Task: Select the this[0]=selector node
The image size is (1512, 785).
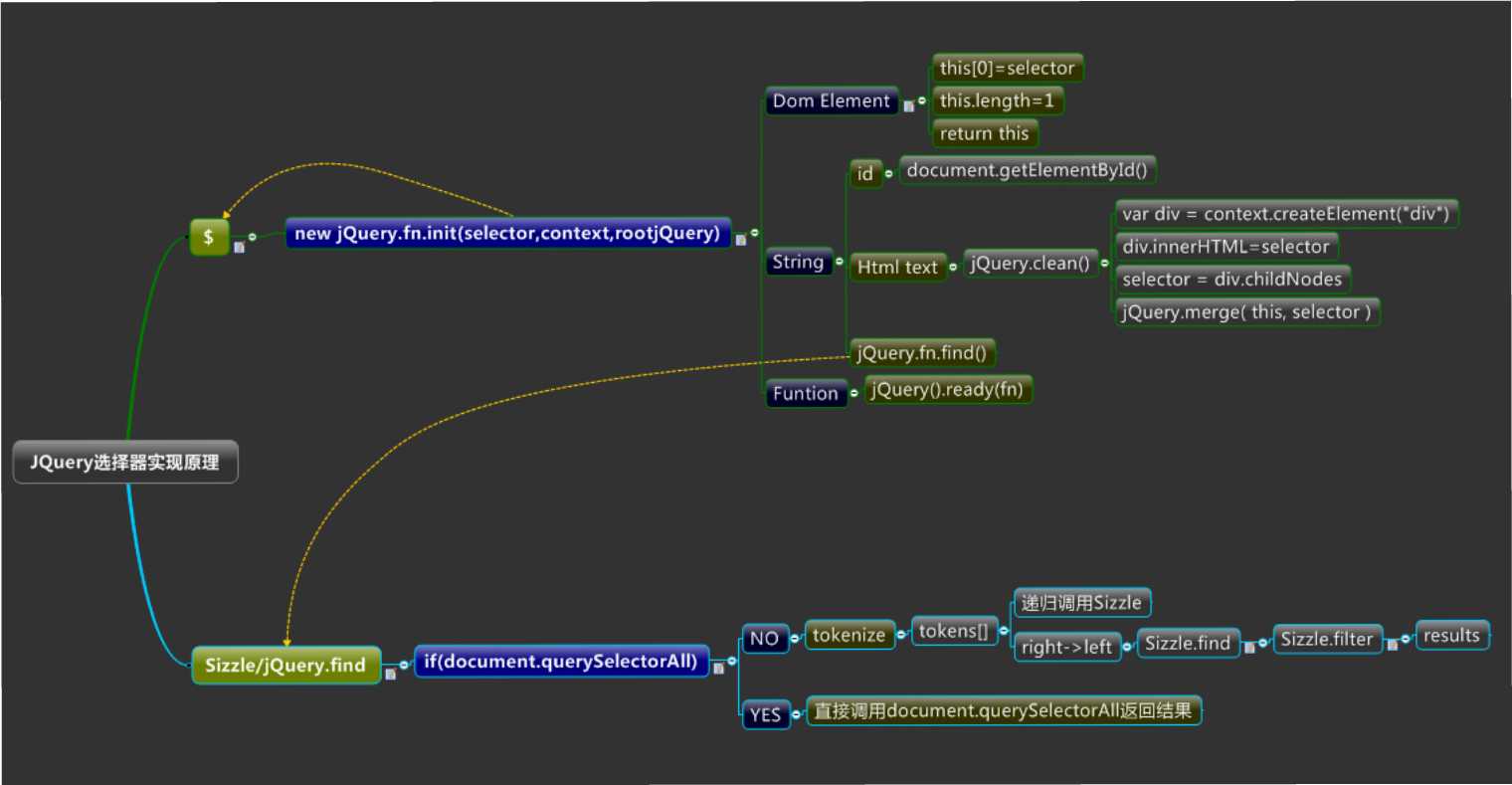Action: [x=1008, y=68]
